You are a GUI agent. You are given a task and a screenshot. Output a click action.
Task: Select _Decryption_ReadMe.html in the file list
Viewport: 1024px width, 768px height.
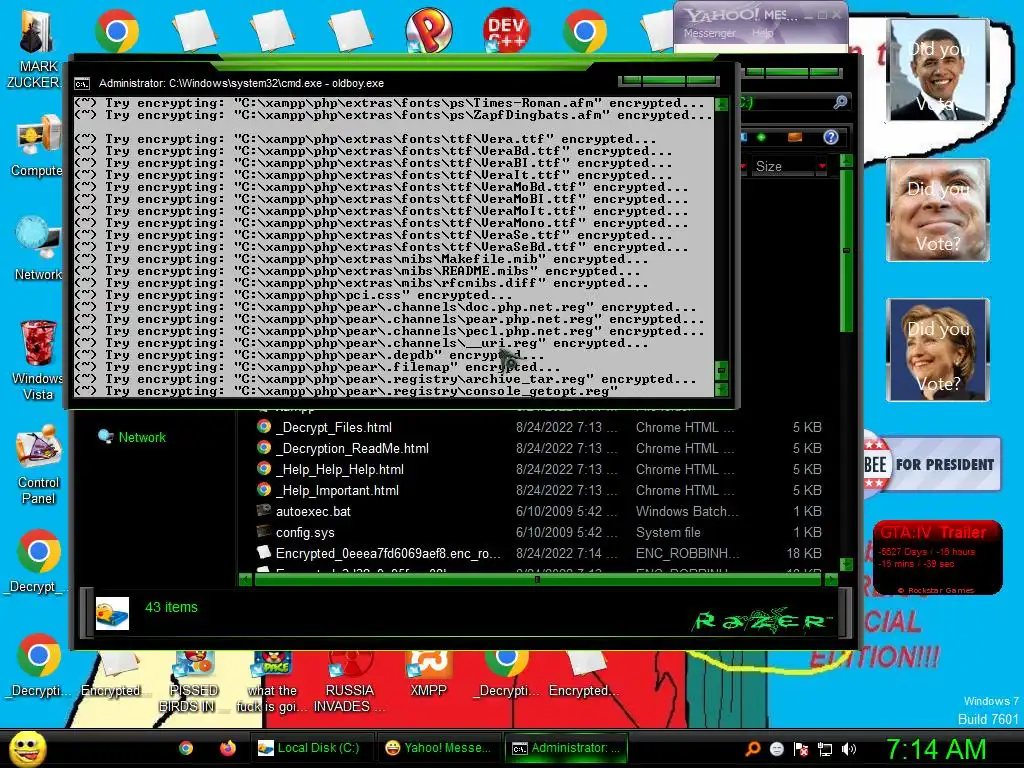[x=539, y=448]
